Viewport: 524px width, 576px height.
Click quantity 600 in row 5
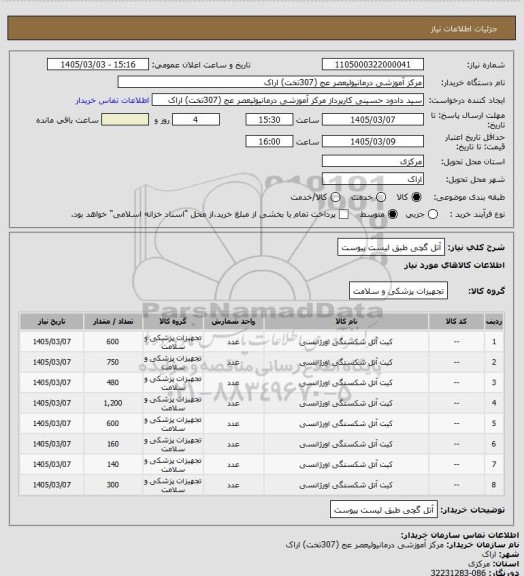pyautogui.click(x=113, y=424)
